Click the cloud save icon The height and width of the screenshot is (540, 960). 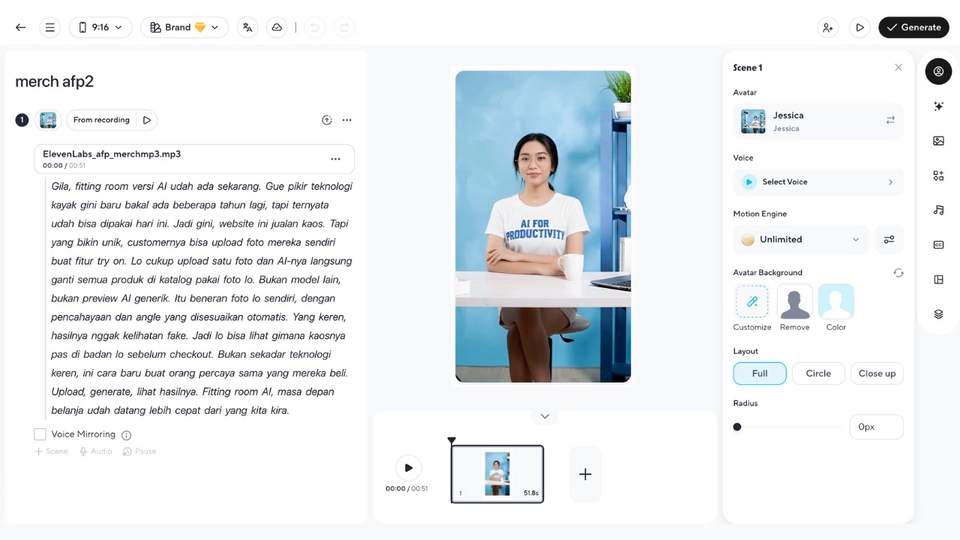(x=277, y=28)
